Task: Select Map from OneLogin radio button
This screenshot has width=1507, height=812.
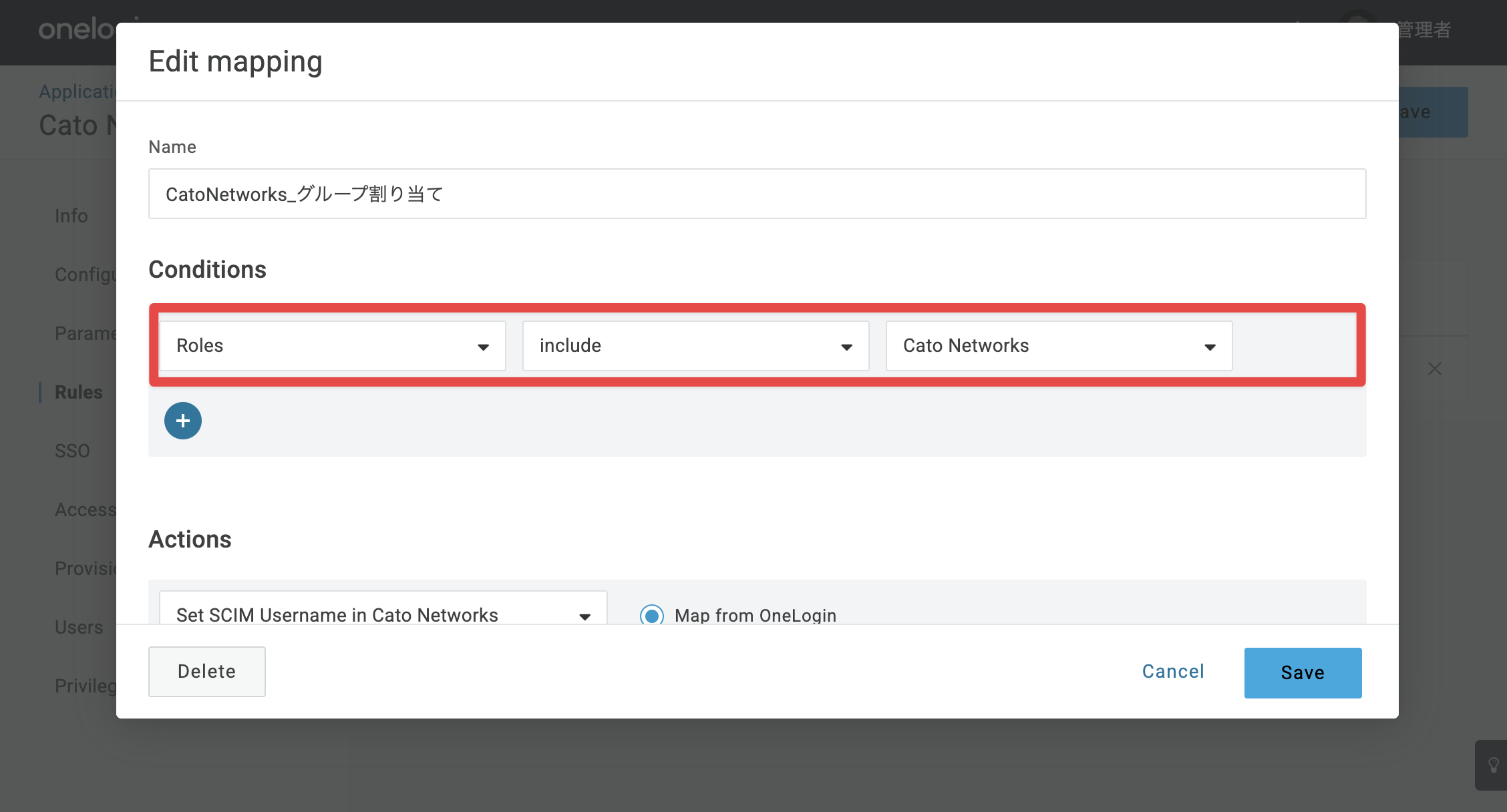Action: click(x=652, y=615)
